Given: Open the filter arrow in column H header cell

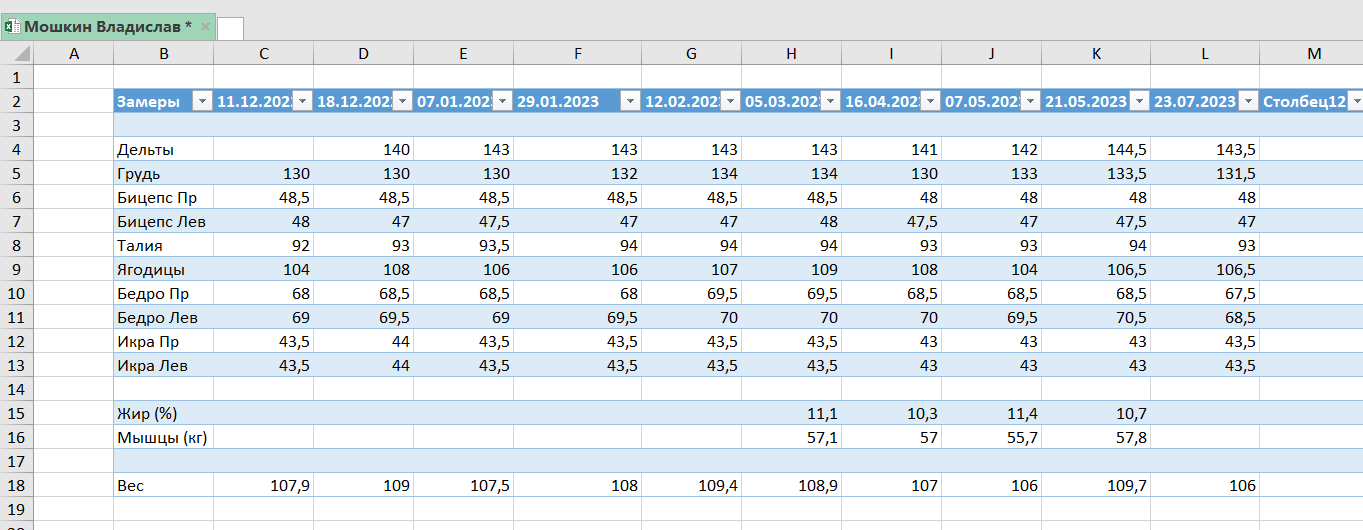Looking at the screenshot, I should [829, 101].
